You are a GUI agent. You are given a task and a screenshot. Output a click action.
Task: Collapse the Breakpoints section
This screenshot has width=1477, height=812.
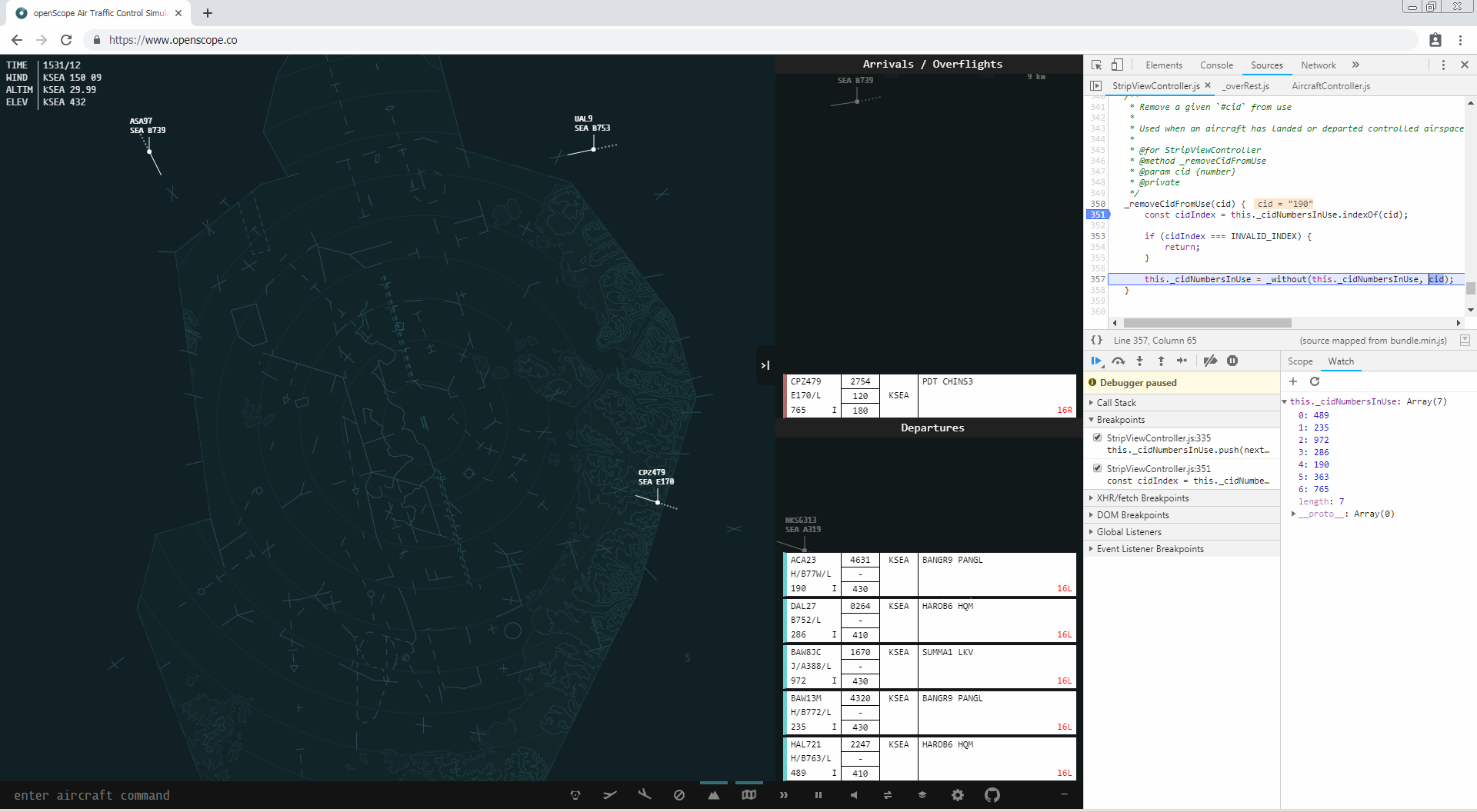tap(1182, 420)
